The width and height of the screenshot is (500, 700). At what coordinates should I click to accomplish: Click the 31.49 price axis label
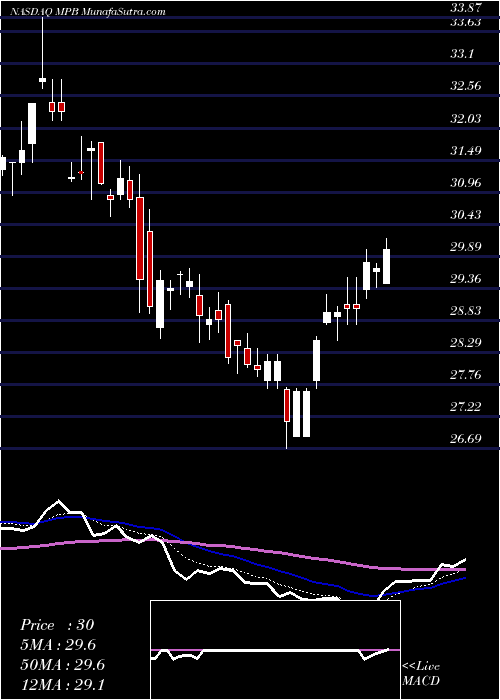(x=466, y=150)
